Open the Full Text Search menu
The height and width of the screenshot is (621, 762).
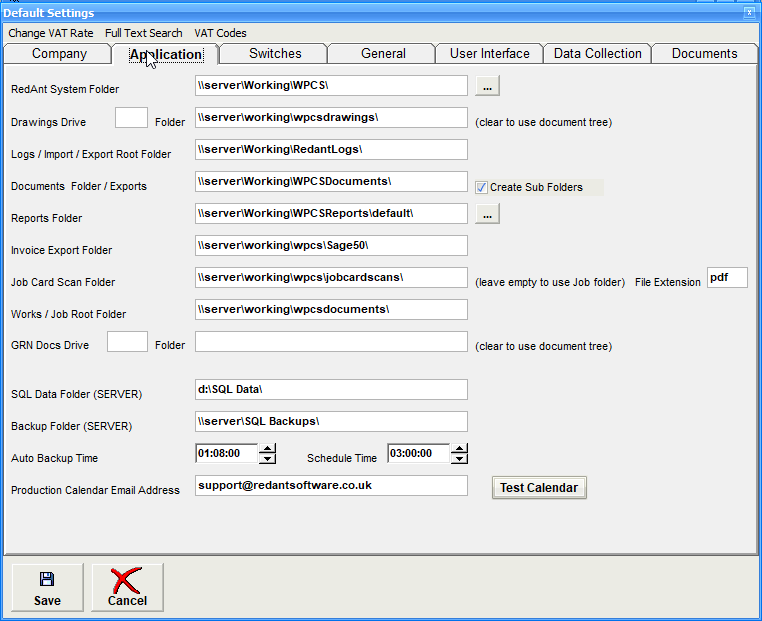click(144, 33)
